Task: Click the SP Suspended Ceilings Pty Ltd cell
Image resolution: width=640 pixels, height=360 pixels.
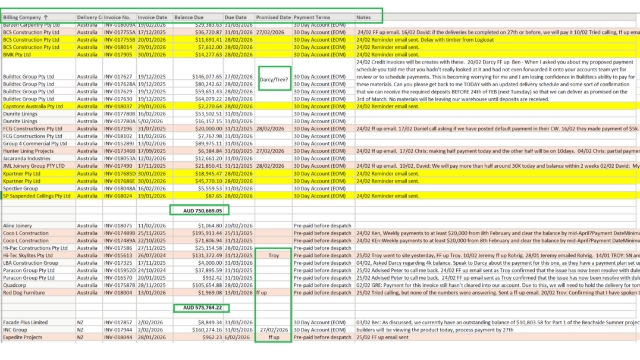Action: pyautogui.click(x=39, y=196)
